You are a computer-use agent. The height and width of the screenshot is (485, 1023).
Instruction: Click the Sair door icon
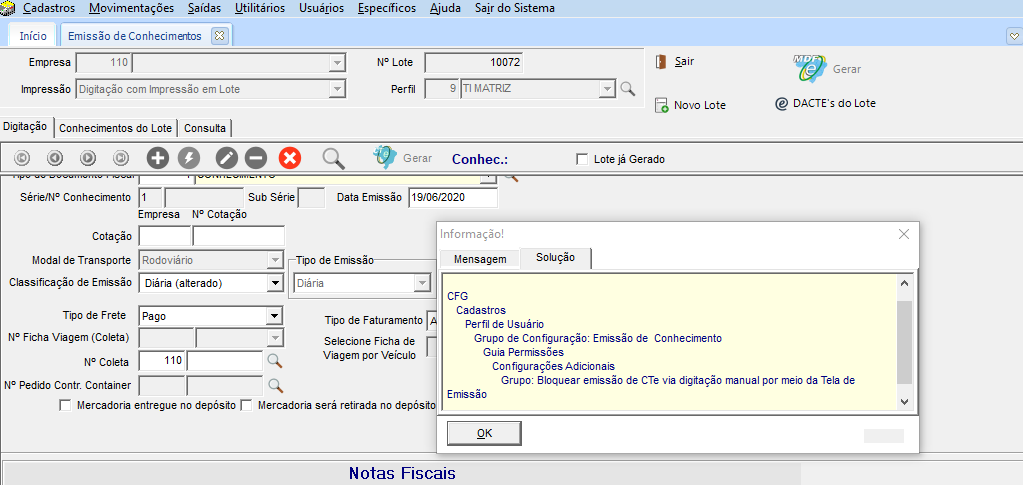(662, 62)
